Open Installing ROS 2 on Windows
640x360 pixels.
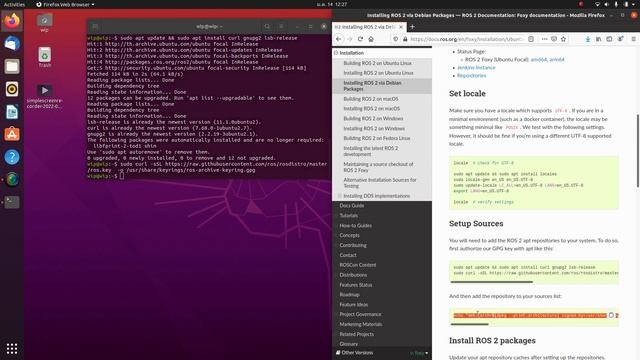pos(374,129)
